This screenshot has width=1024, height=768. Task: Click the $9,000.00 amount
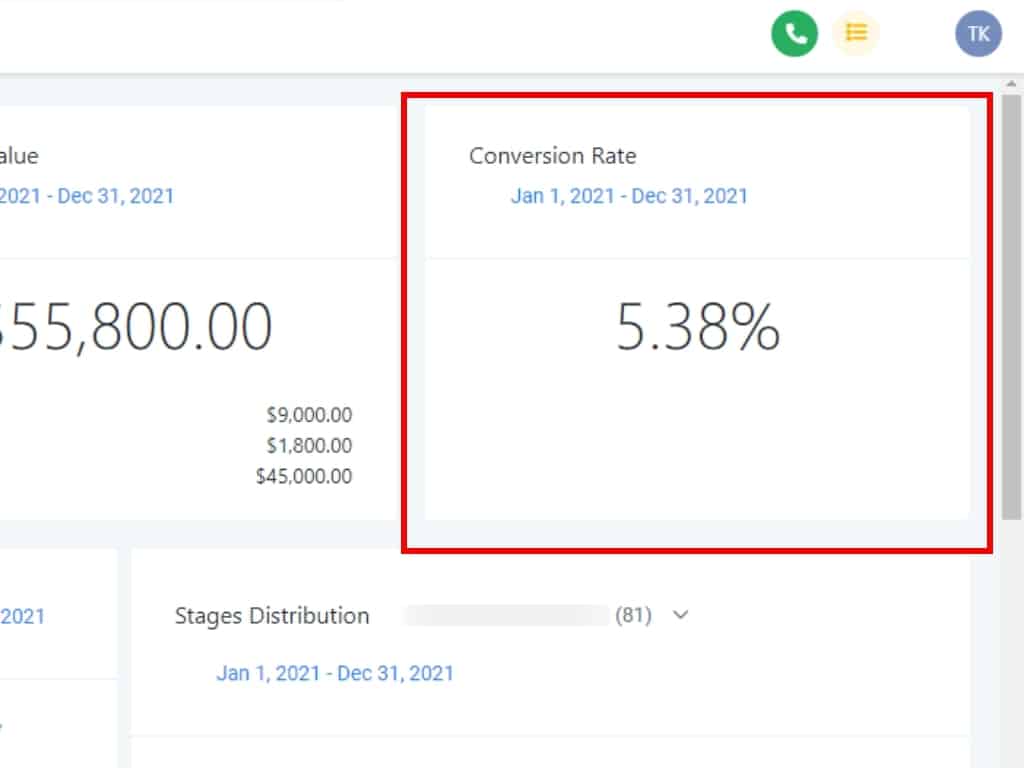309,415
